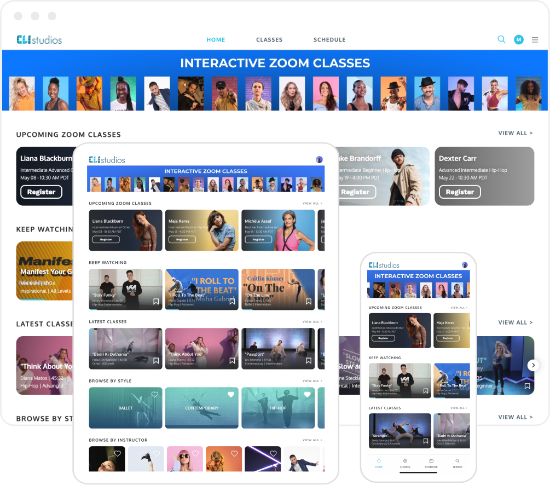Favorite first instructor thumbnail on tablet
Viewport: 550px width, 485px height.
118,453
